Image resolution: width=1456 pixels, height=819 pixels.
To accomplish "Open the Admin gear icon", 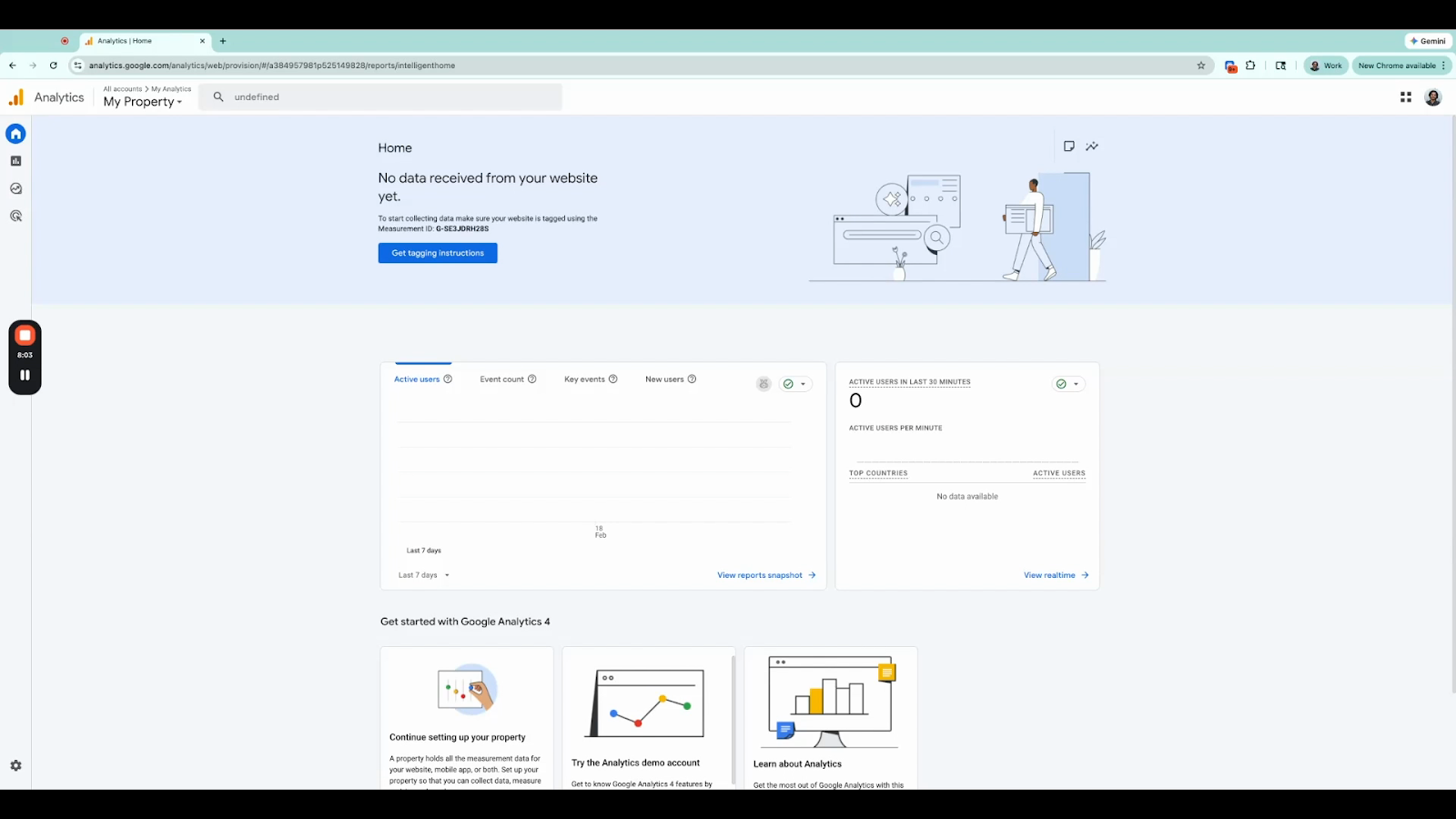I will 15,766.
